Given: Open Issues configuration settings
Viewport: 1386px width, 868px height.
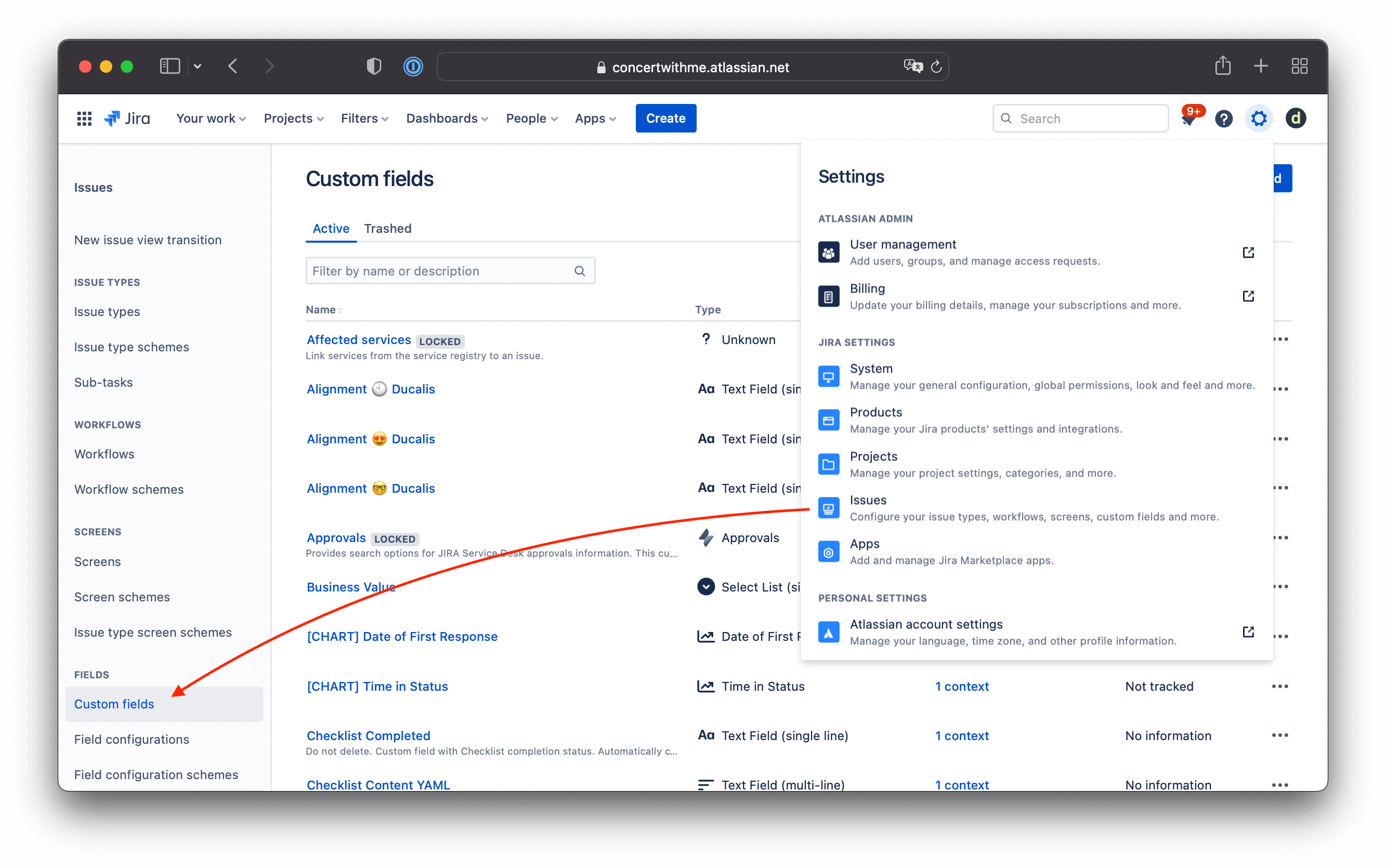Looking at the screenshot, I should pyautogui.click(x=868, y=500).
